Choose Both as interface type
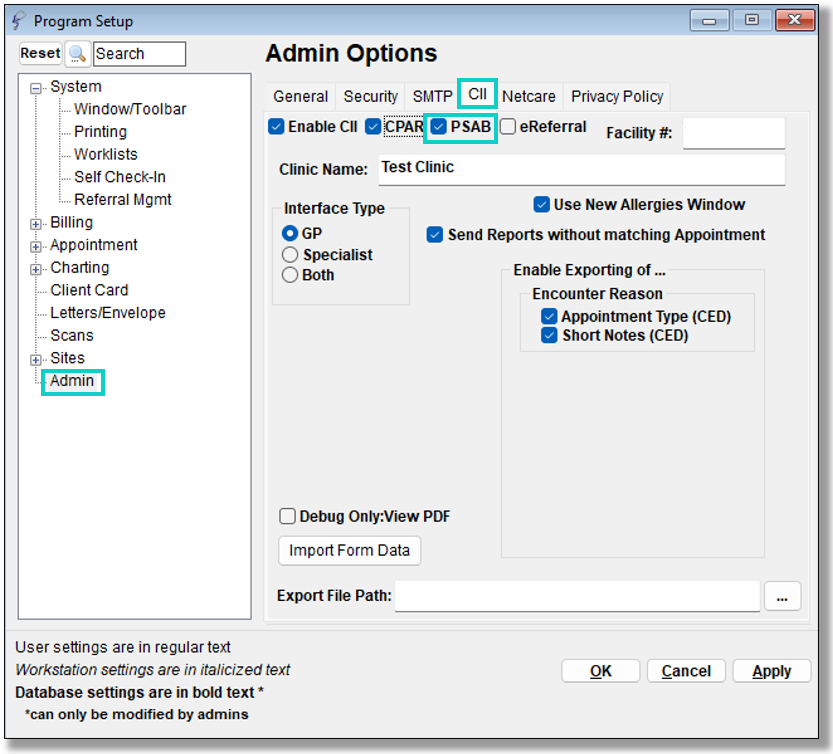Viewport: 833px width, 754px height. [291, 275]
